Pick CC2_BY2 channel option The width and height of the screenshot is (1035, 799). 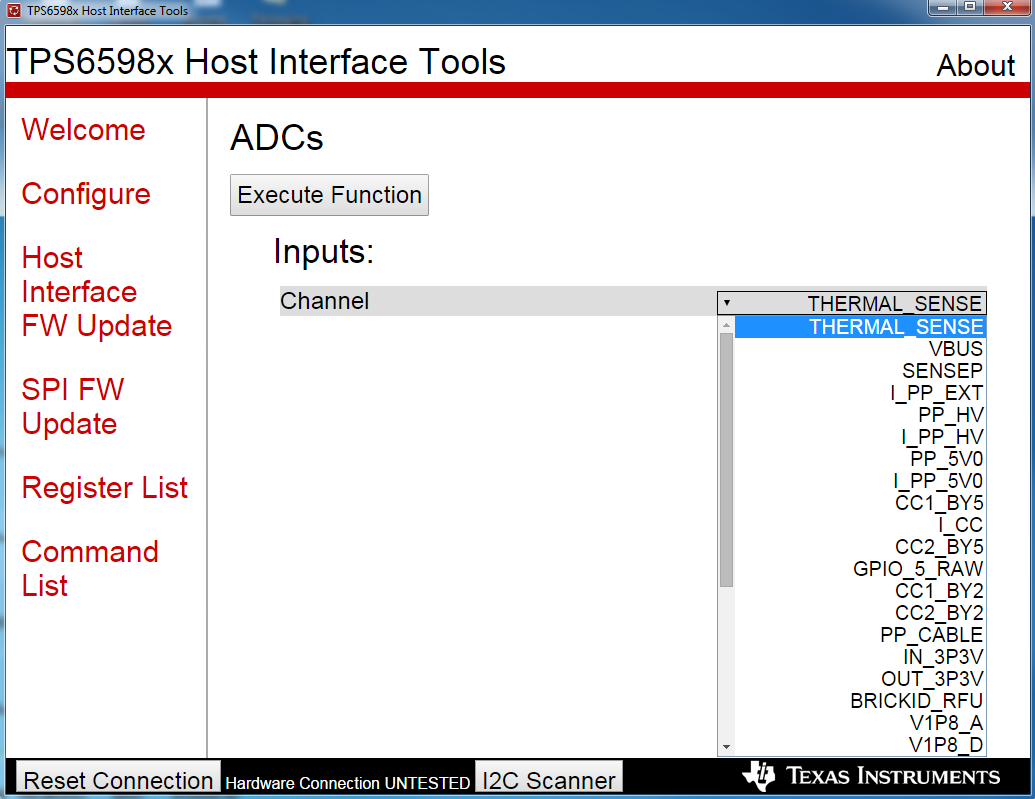click(860, 613)
